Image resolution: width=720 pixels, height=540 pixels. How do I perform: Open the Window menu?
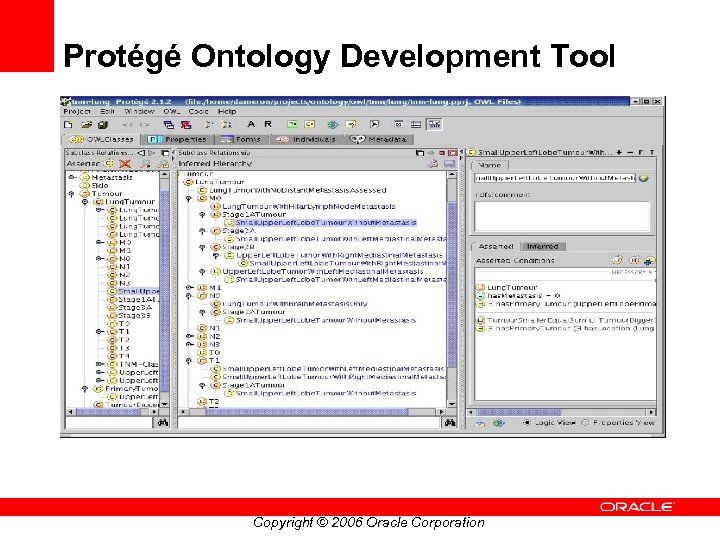click(139, 112)
